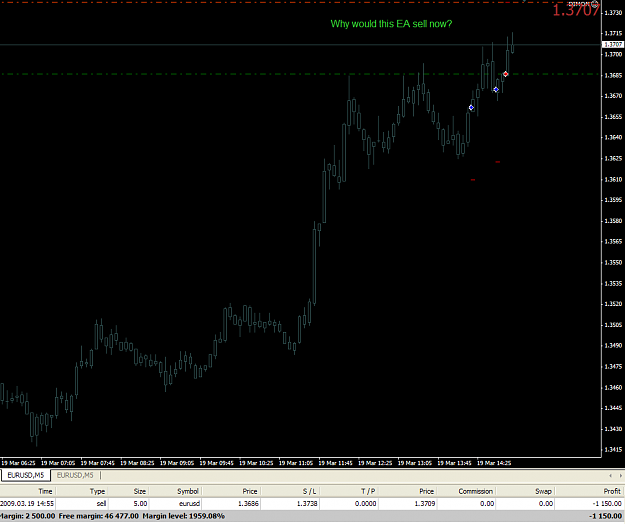Click the Profit column header

tap(612, 491)
